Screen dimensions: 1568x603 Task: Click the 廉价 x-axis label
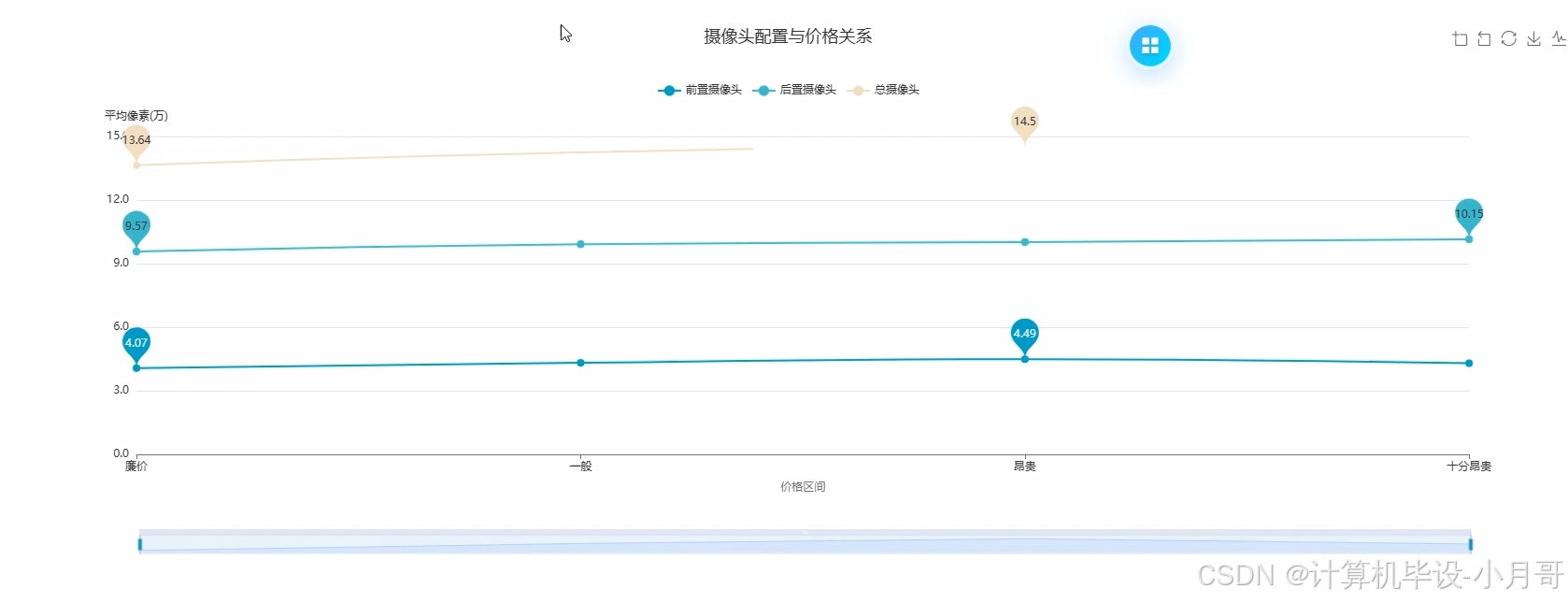pyautogui.click(x=136, y=466)
